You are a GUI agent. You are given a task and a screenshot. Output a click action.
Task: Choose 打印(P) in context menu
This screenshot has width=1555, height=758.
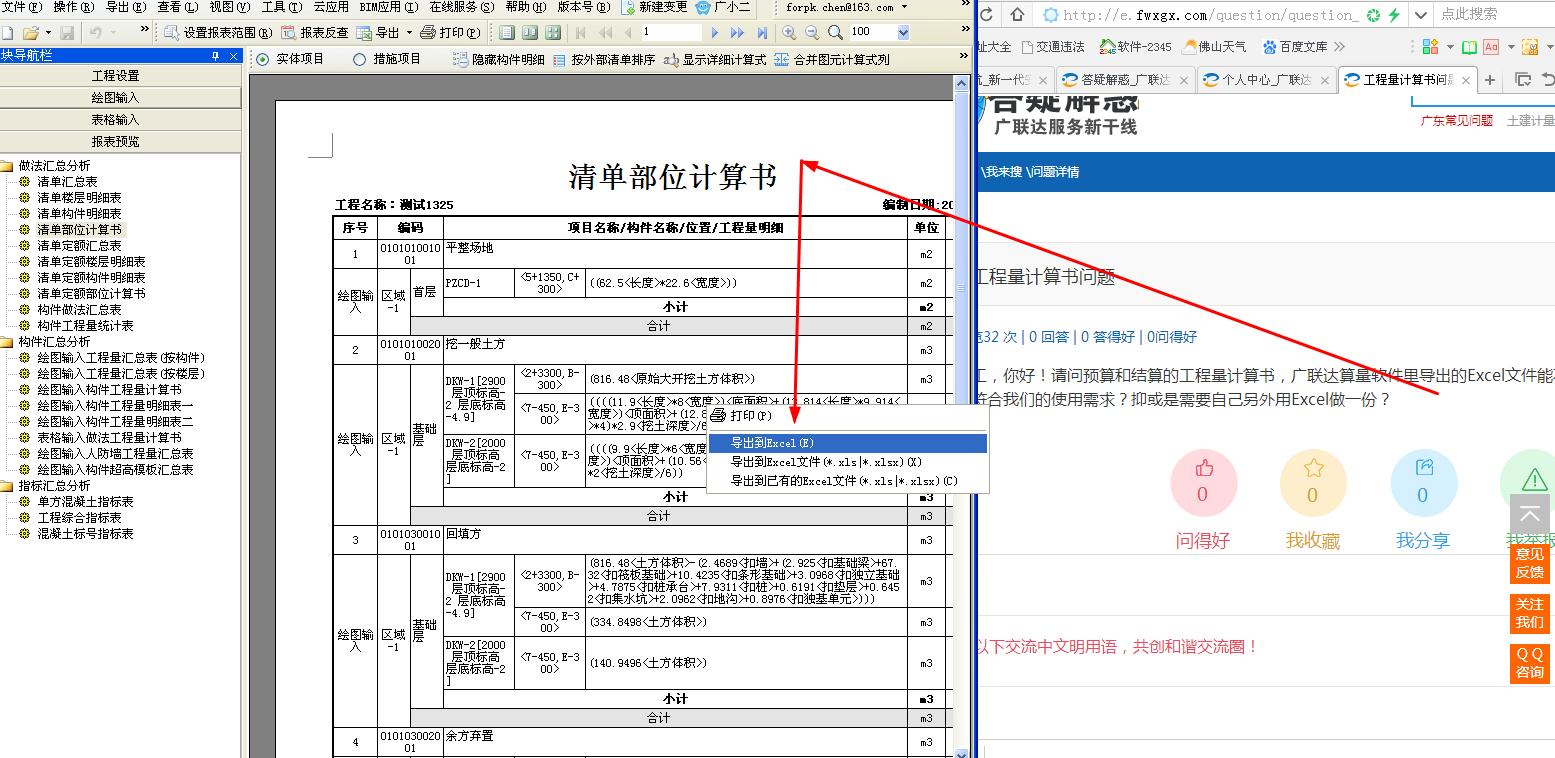848,416
